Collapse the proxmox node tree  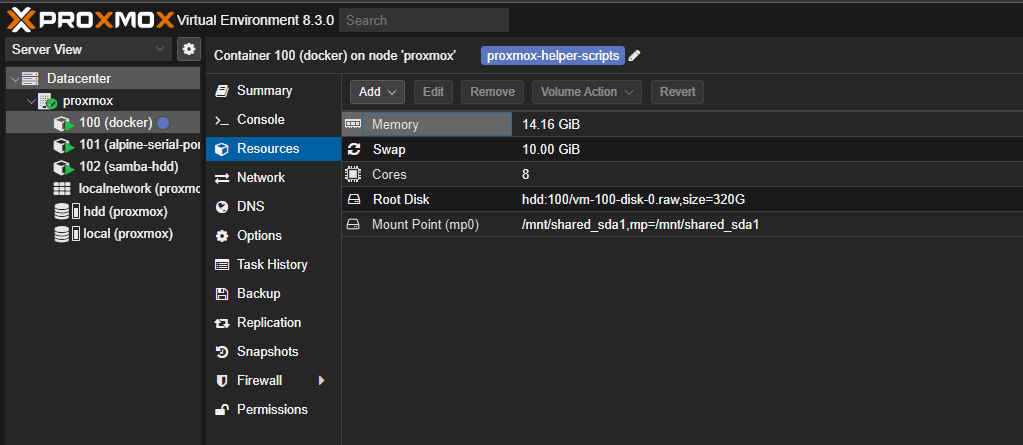[31, 101]
